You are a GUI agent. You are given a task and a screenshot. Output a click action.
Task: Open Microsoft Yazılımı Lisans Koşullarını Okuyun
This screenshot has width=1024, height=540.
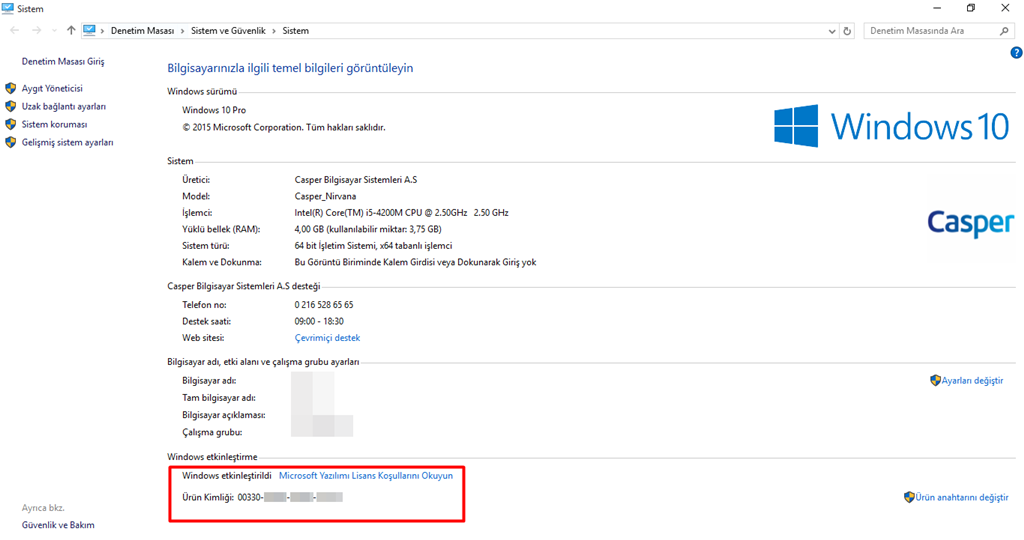[366, 476]
